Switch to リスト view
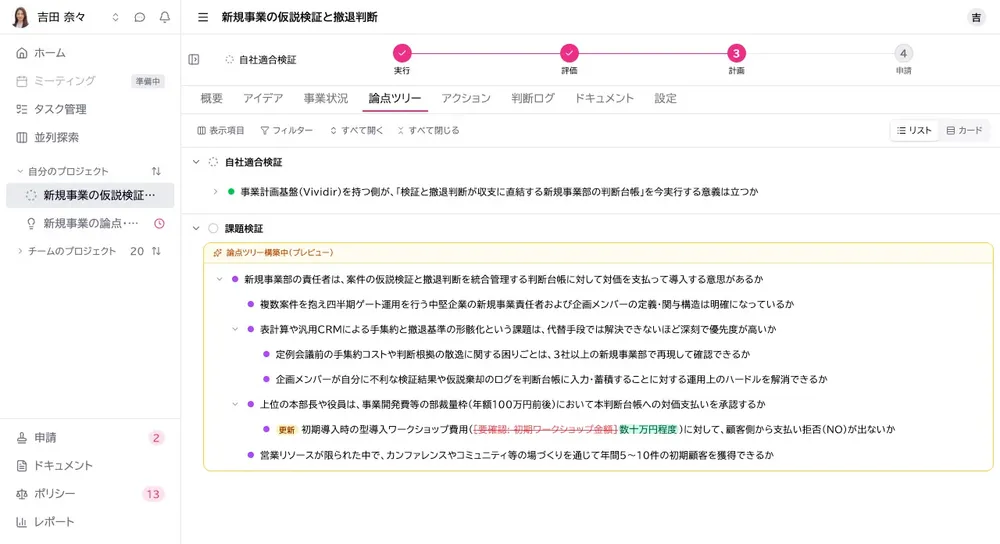 (914, 130)
